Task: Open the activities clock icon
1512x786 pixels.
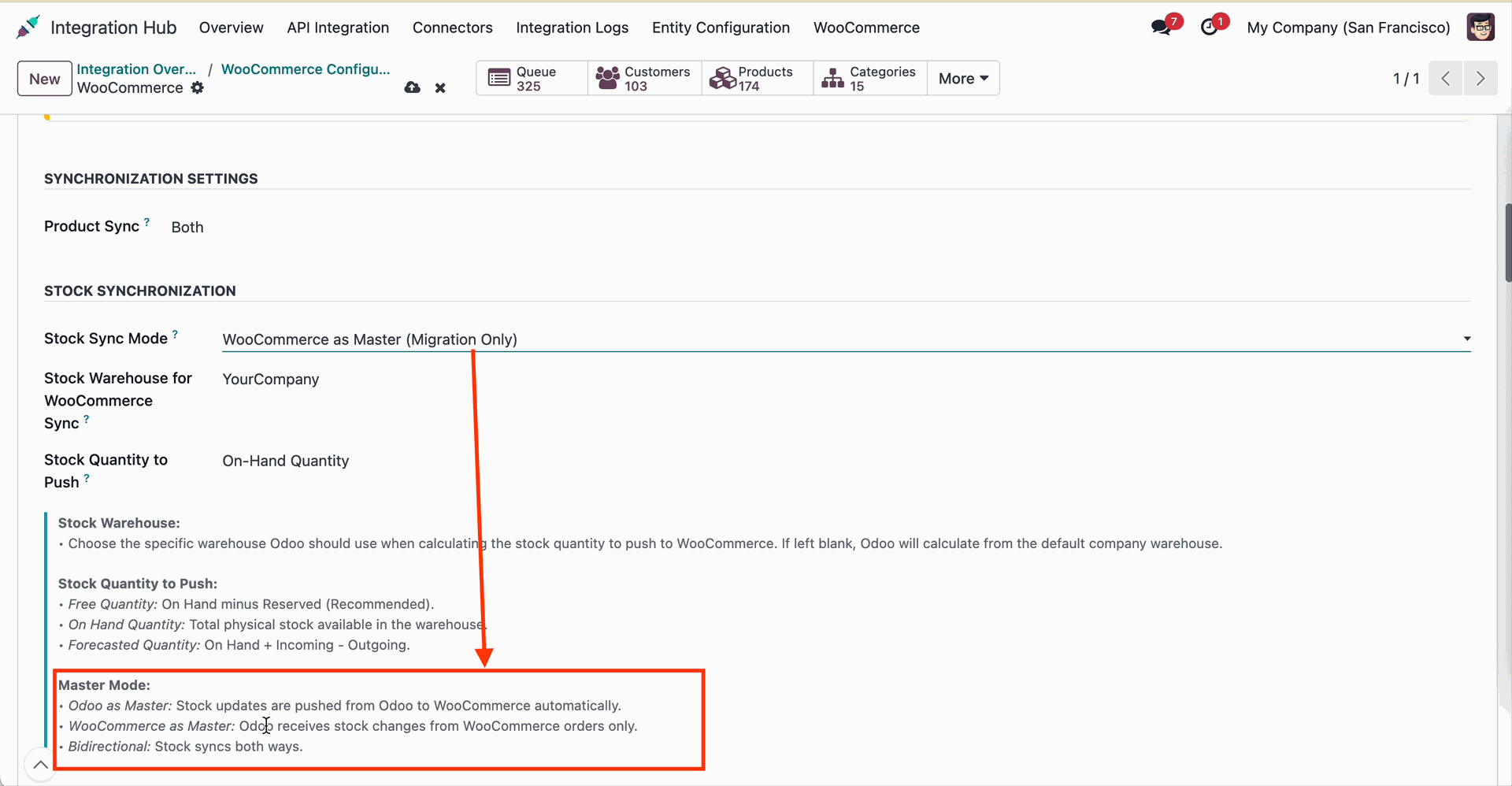Action: click(x=1209, y=28)
